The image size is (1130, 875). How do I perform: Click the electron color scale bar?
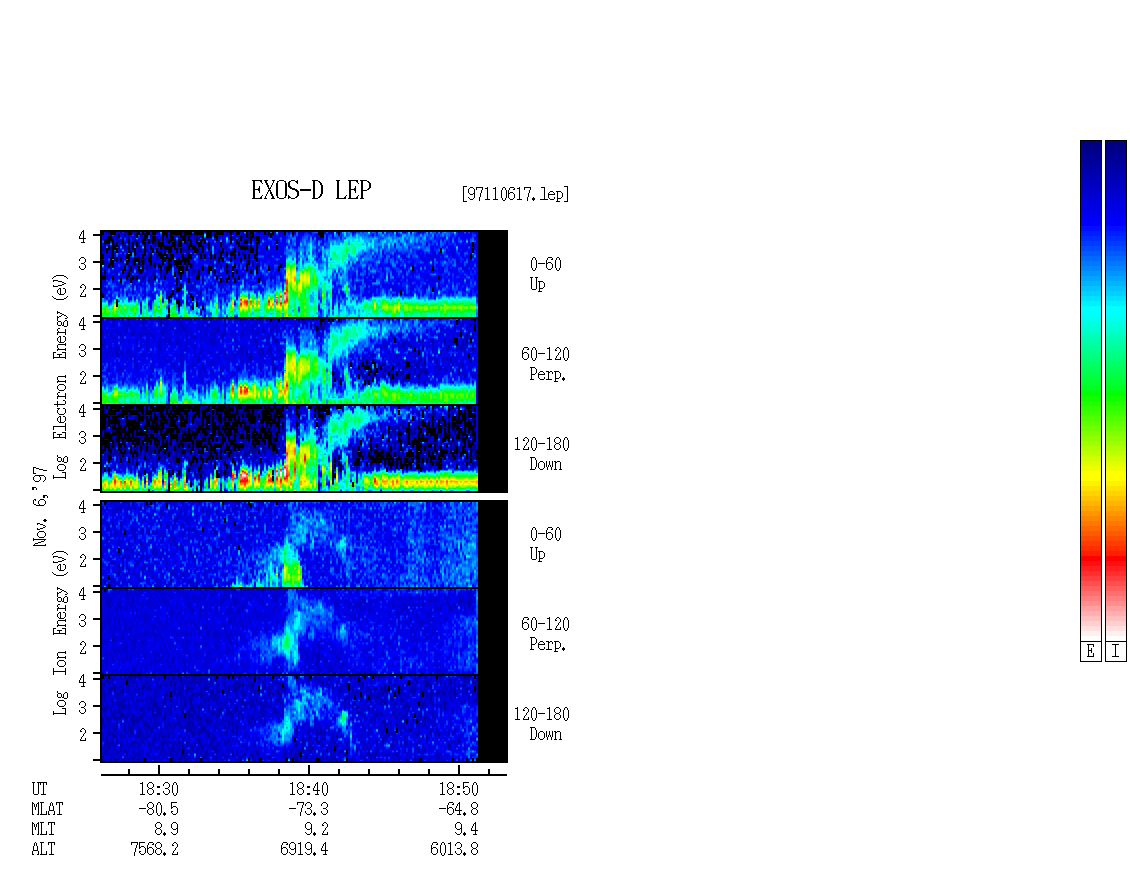(x=1090, y=389)
